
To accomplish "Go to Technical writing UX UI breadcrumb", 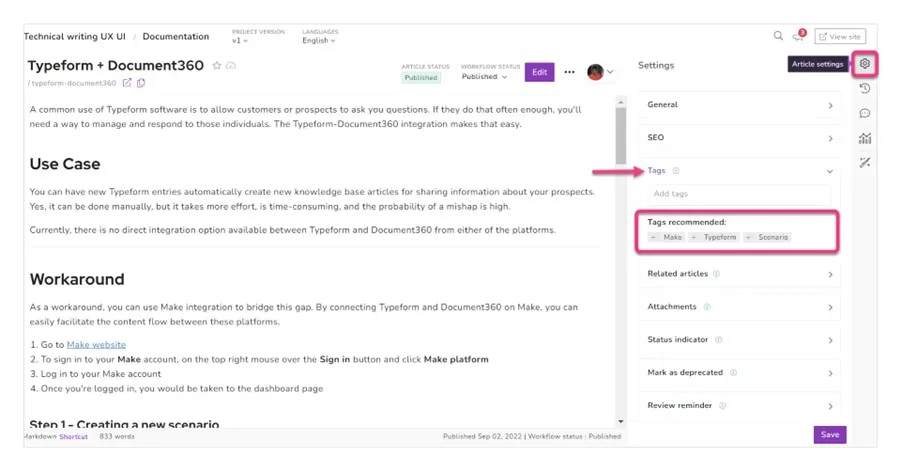I will tap(74, 36).
